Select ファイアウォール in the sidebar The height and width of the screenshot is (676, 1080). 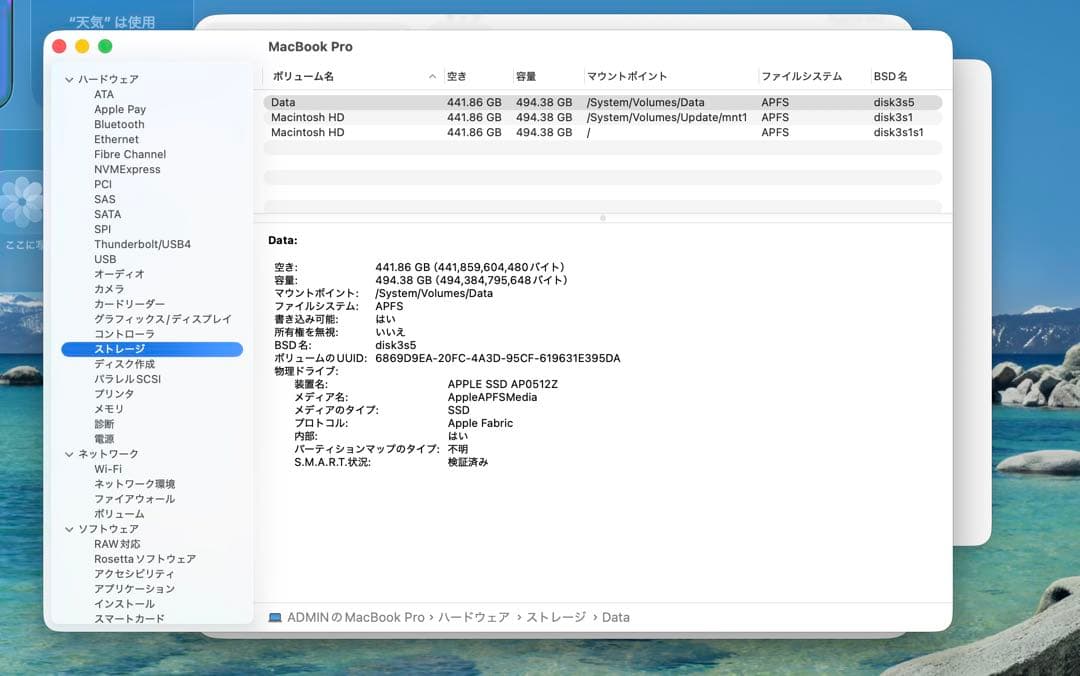(x=134, y=499)
